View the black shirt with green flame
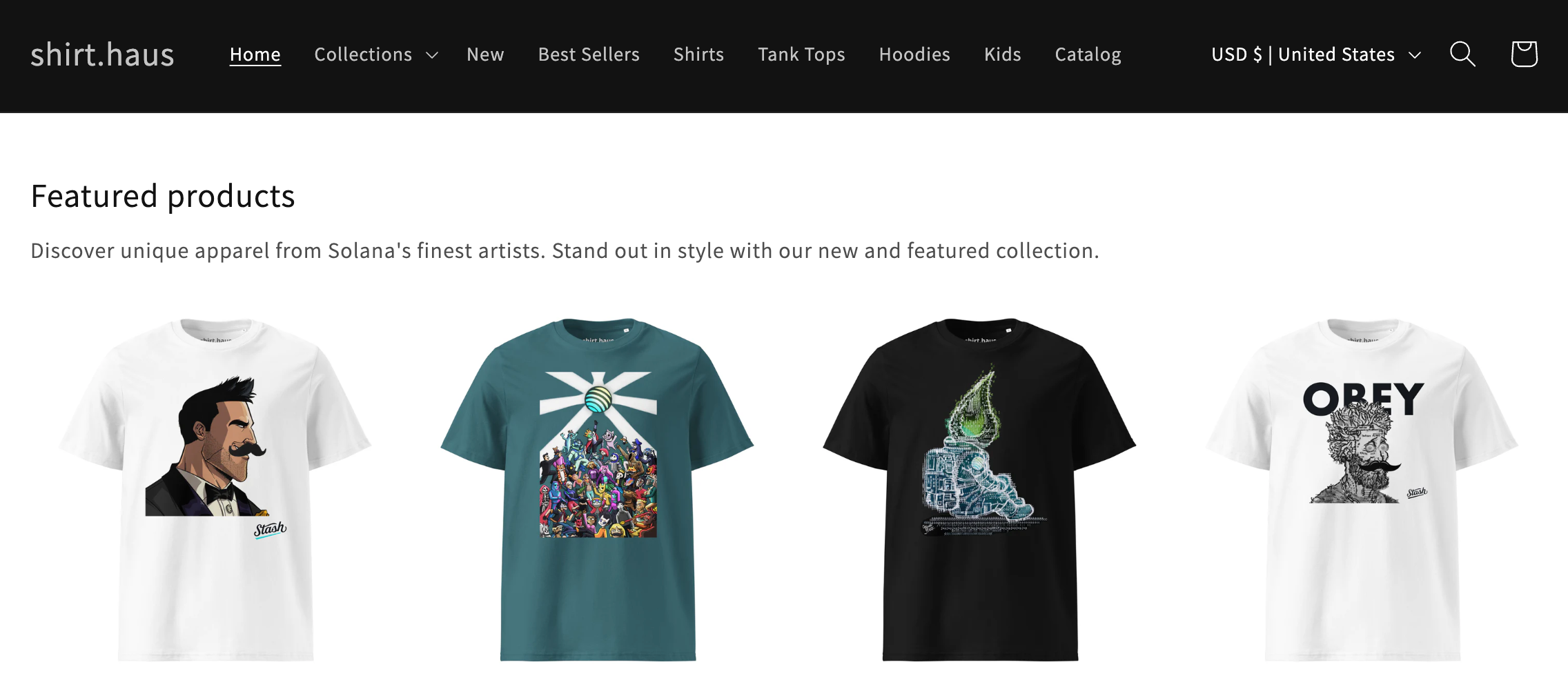1568x698 pixels. pos(980,489)
